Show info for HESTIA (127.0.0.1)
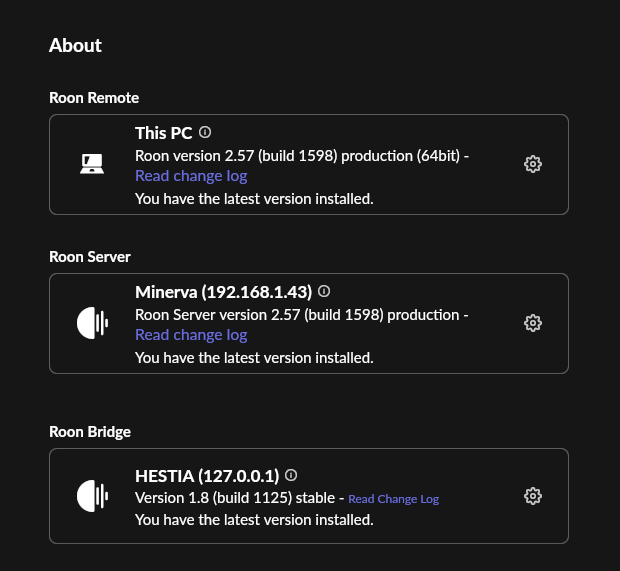The image size is (620, 571). pos(291,475)
